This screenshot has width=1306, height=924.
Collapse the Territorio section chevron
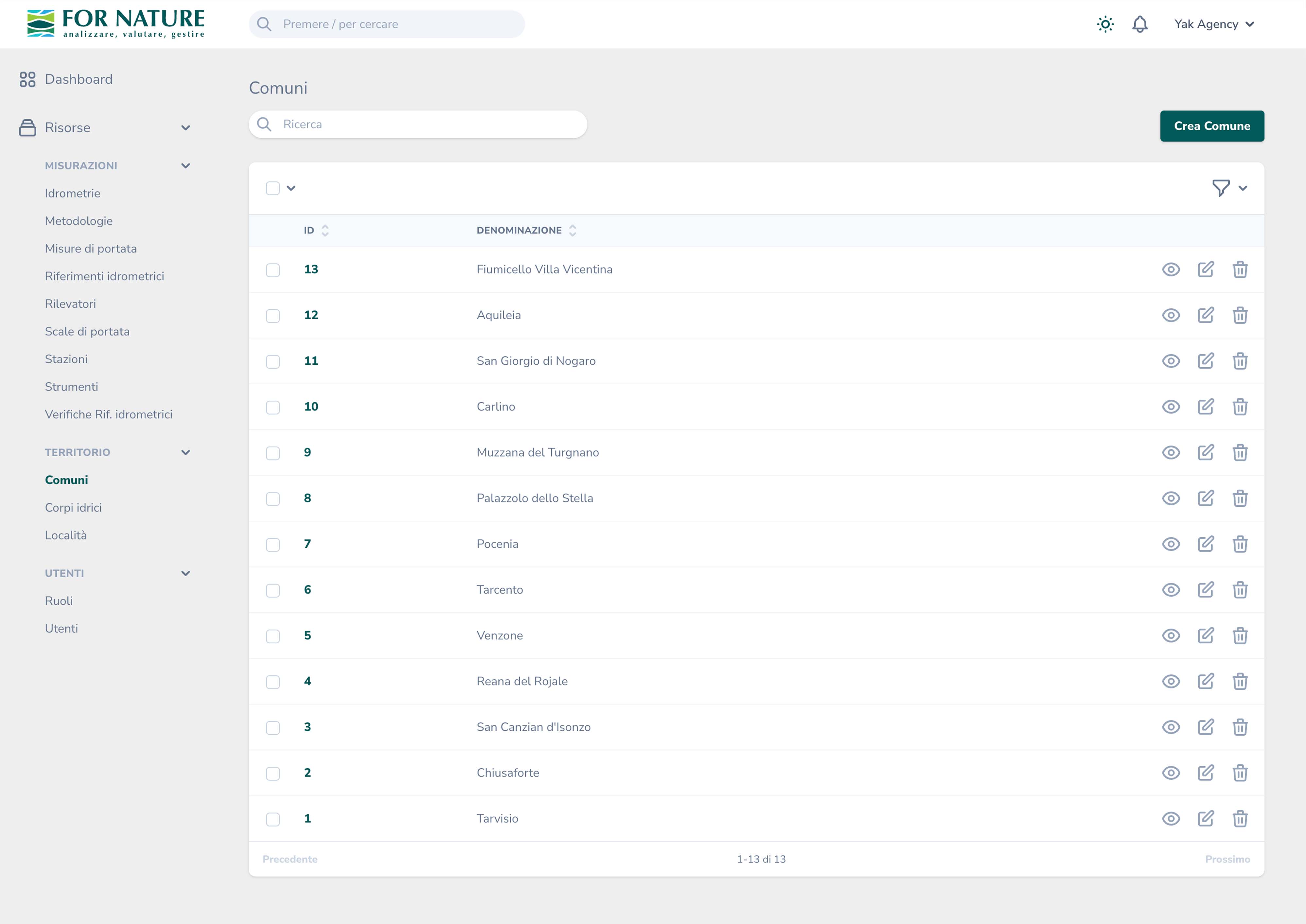point(185,452)
